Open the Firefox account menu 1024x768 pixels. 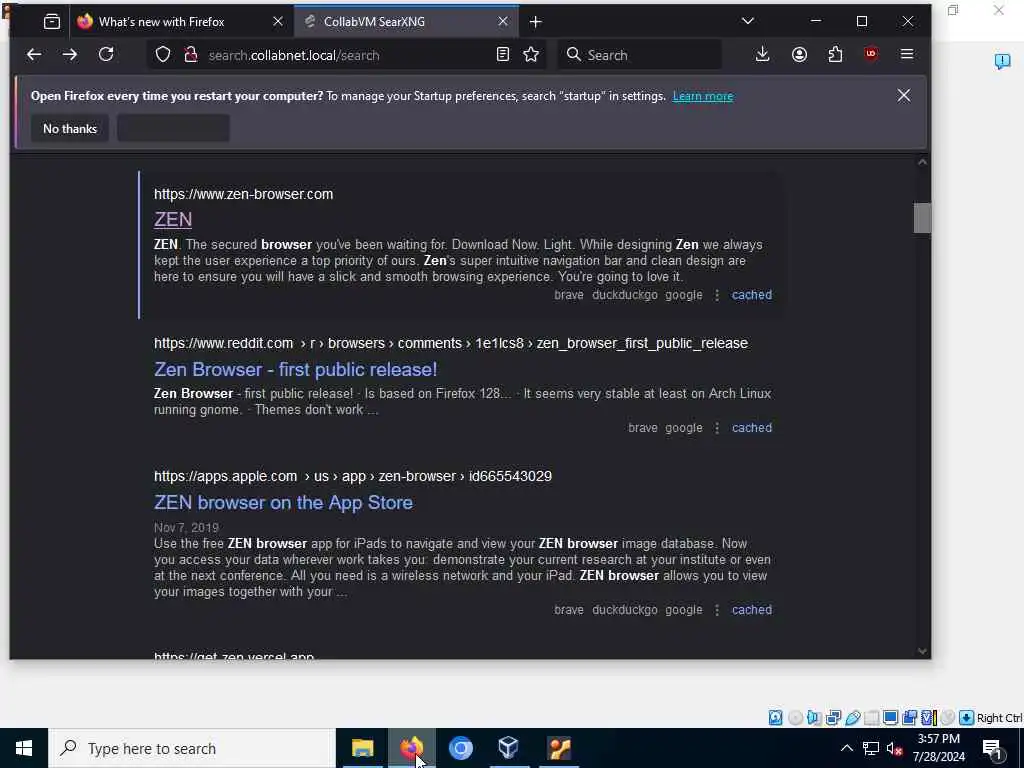[x=799, y=55]
